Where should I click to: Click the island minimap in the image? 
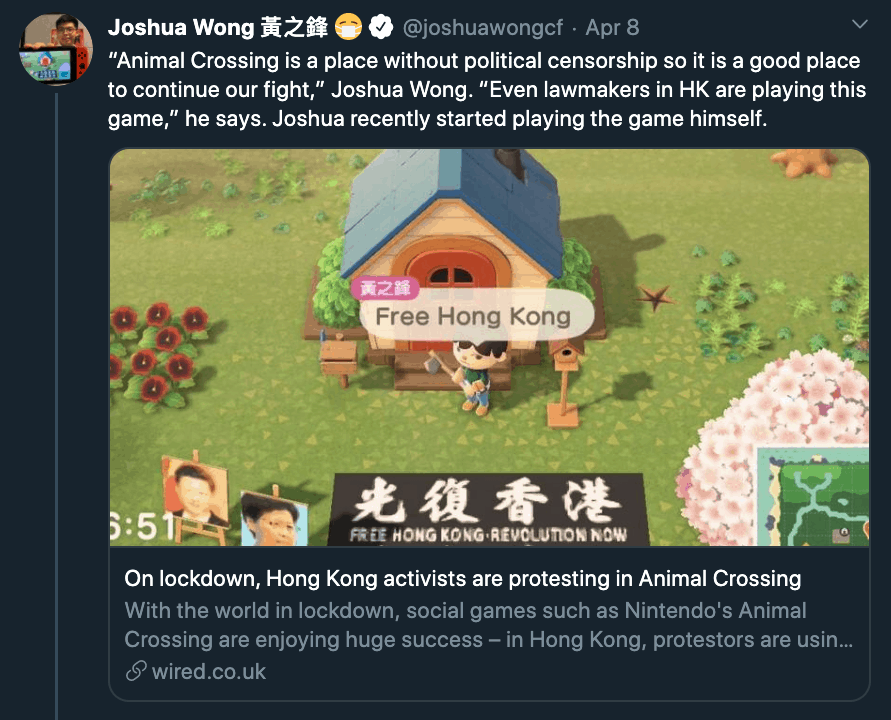point(813,496)
